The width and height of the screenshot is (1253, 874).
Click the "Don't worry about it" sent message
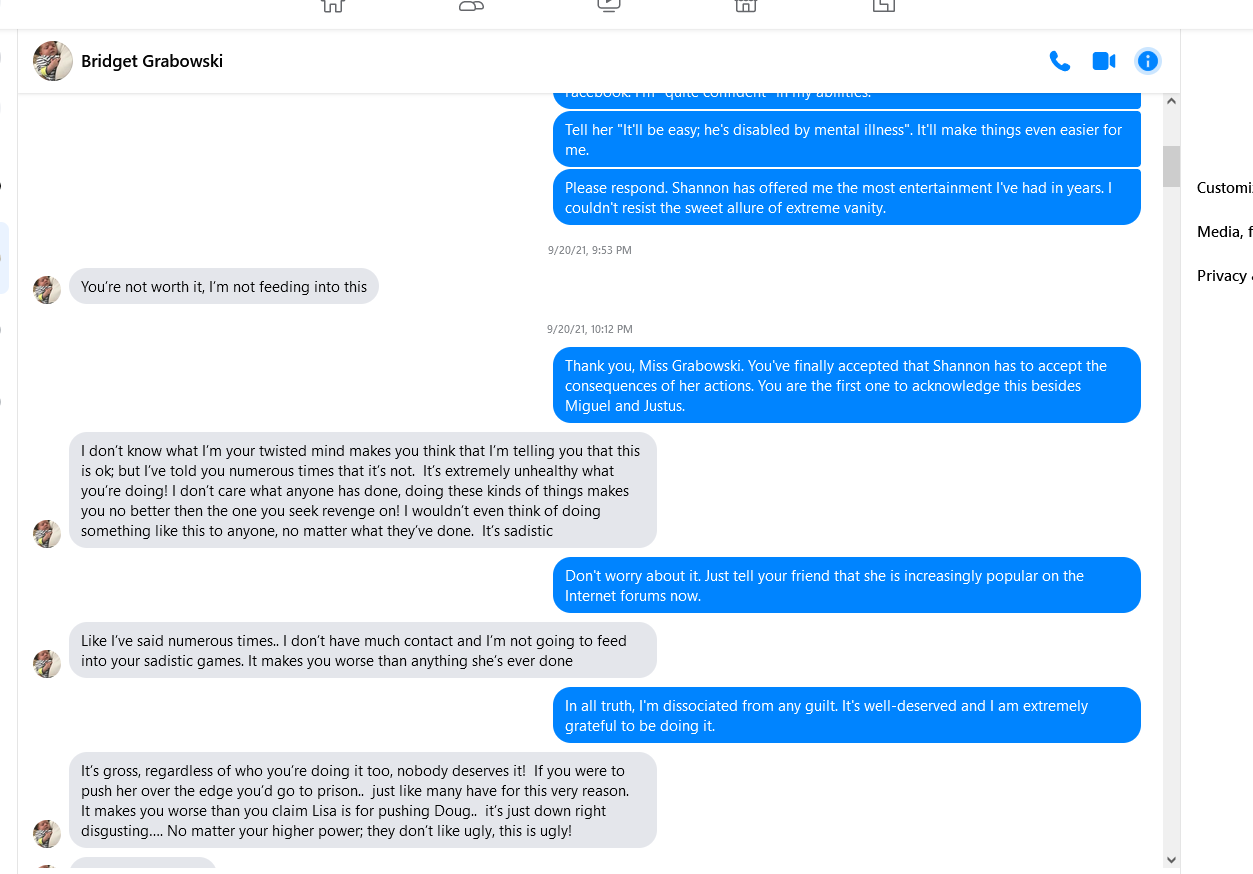pyautogui.click(x=846, y=585)
